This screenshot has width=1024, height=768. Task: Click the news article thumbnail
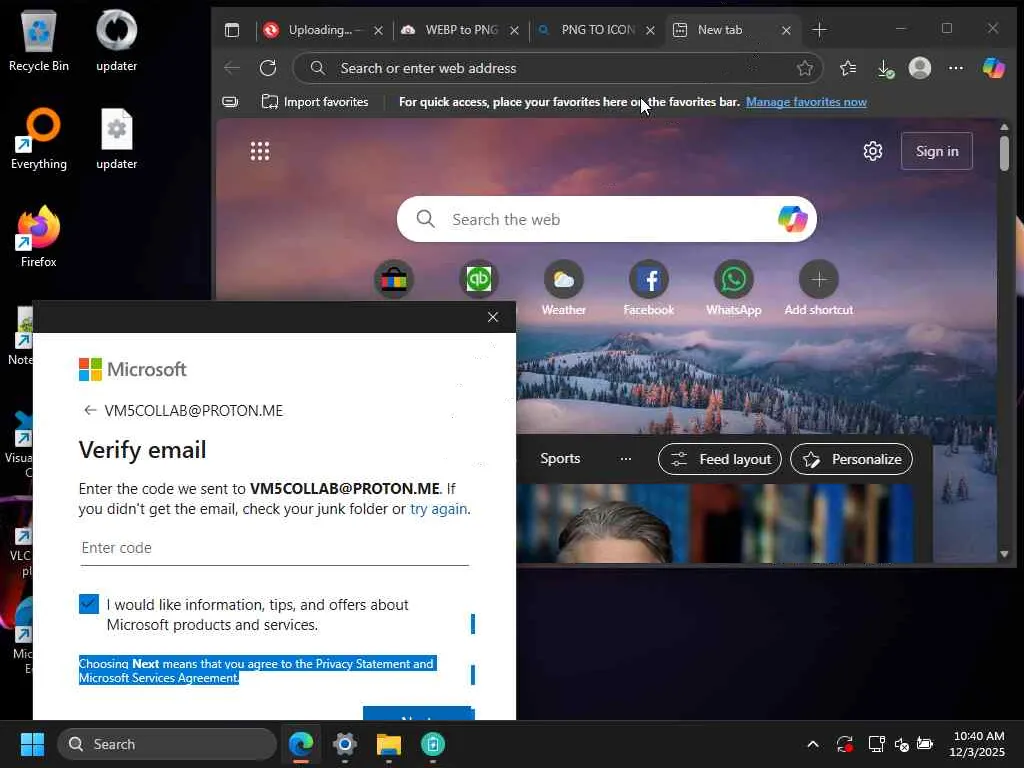(715, 523)
